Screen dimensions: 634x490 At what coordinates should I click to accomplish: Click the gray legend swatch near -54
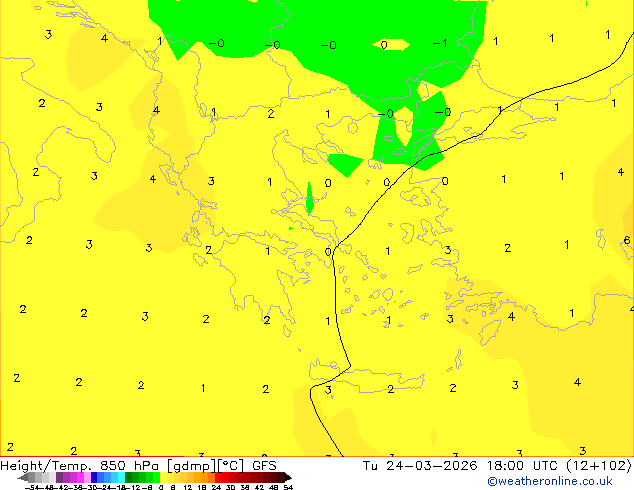(32, 477)
